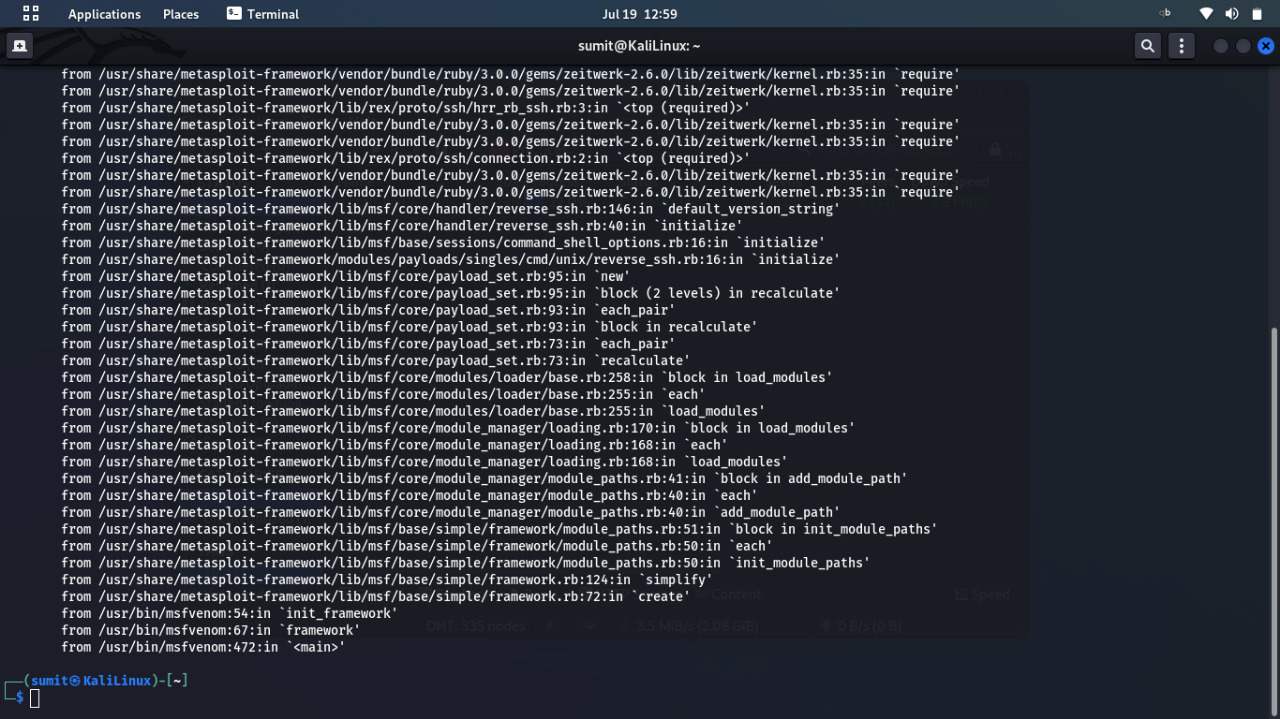Click the qBittorrent tray icon
Viewport: 1280px width, 719px height.
[1165, 13]
